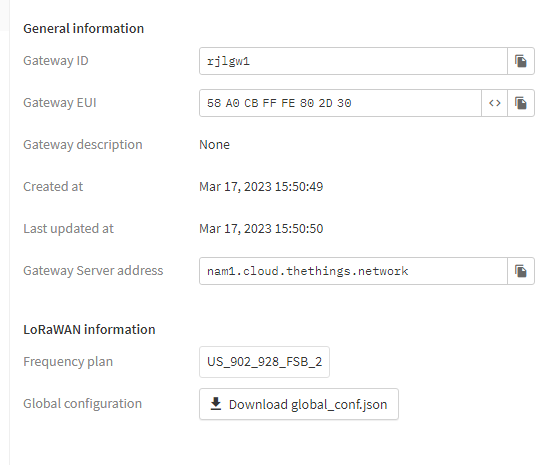The height and width of the screenshot is (465, 556).
Task: Download global_conf.json file
Action: pos(299,404)
